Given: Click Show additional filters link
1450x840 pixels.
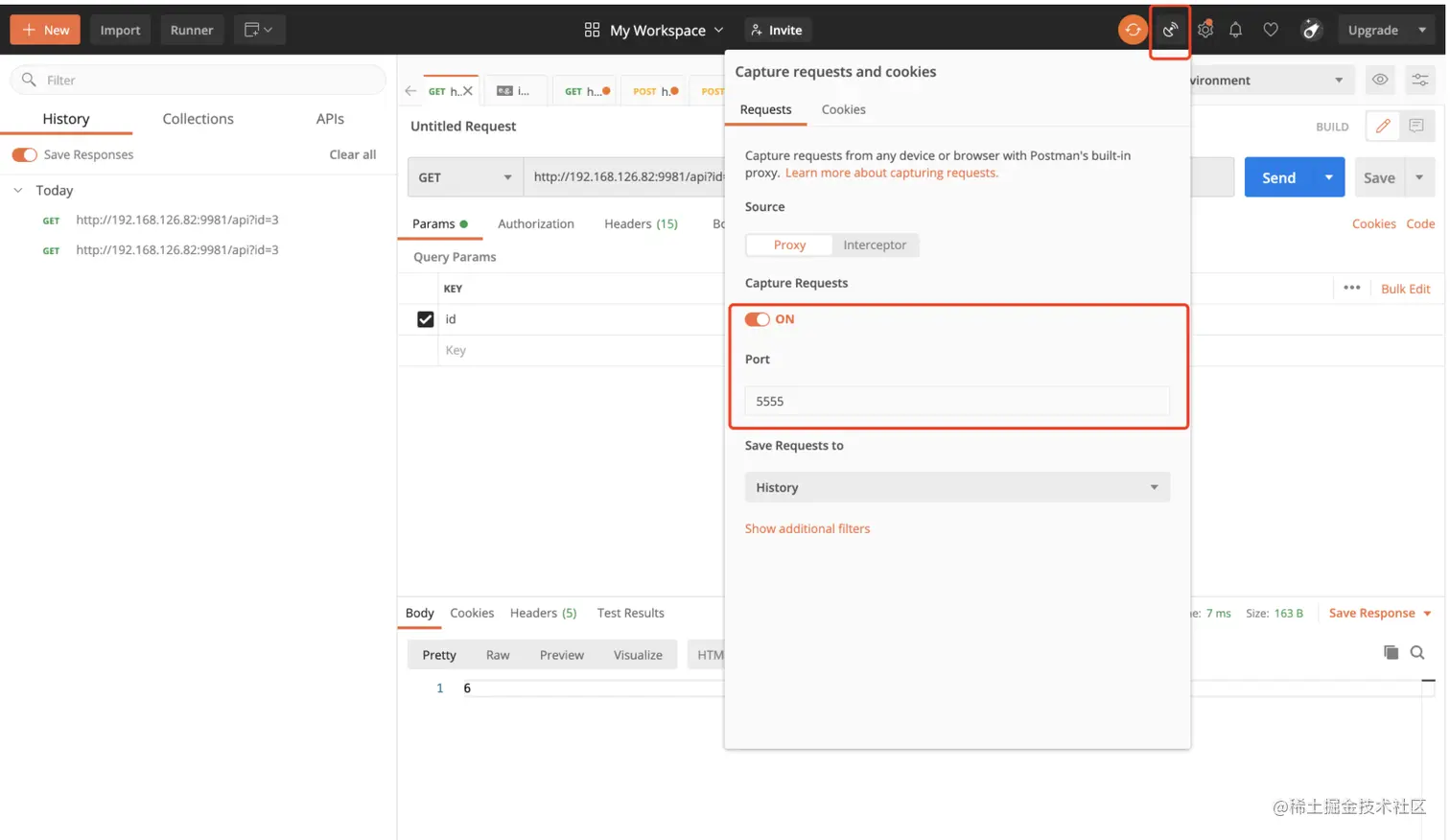Looking at the screenshot, I should (807, 528).
